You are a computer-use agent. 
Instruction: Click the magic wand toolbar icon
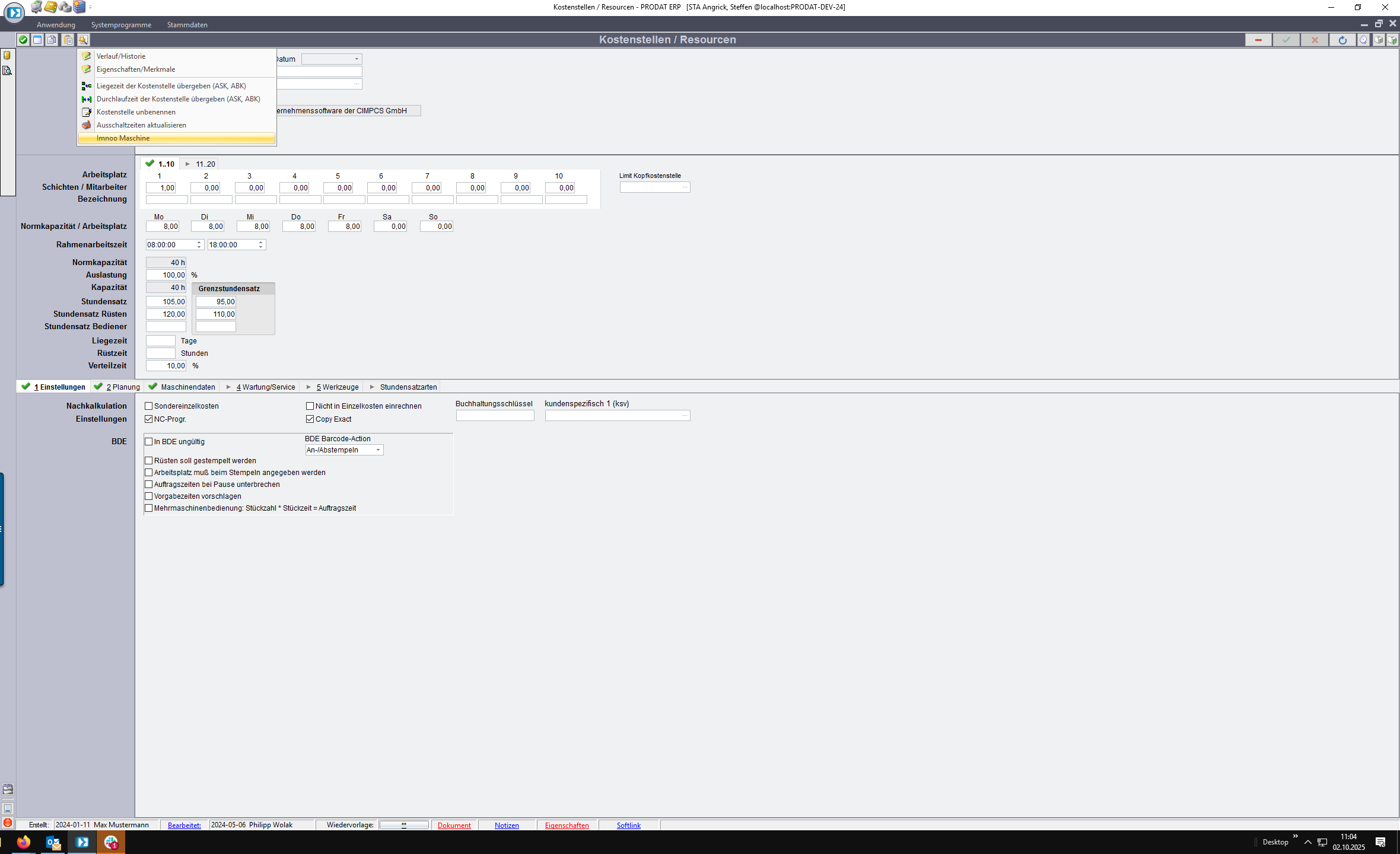[83, 40]
